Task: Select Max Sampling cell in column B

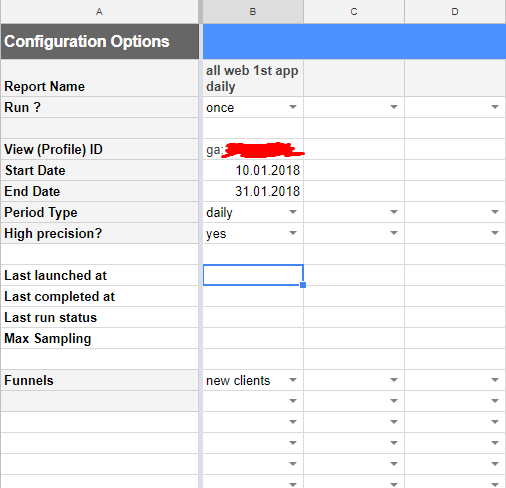Action: tap(253, 338)
